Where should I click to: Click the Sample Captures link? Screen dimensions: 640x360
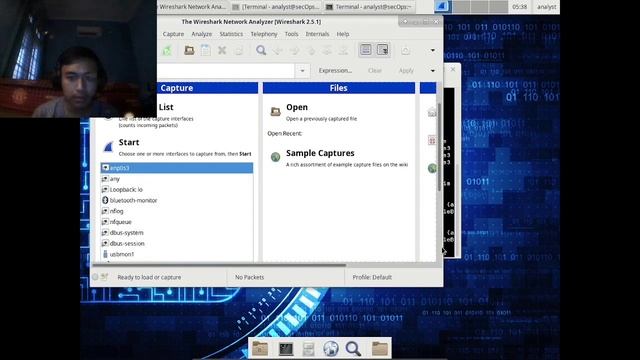coord(320,153)
